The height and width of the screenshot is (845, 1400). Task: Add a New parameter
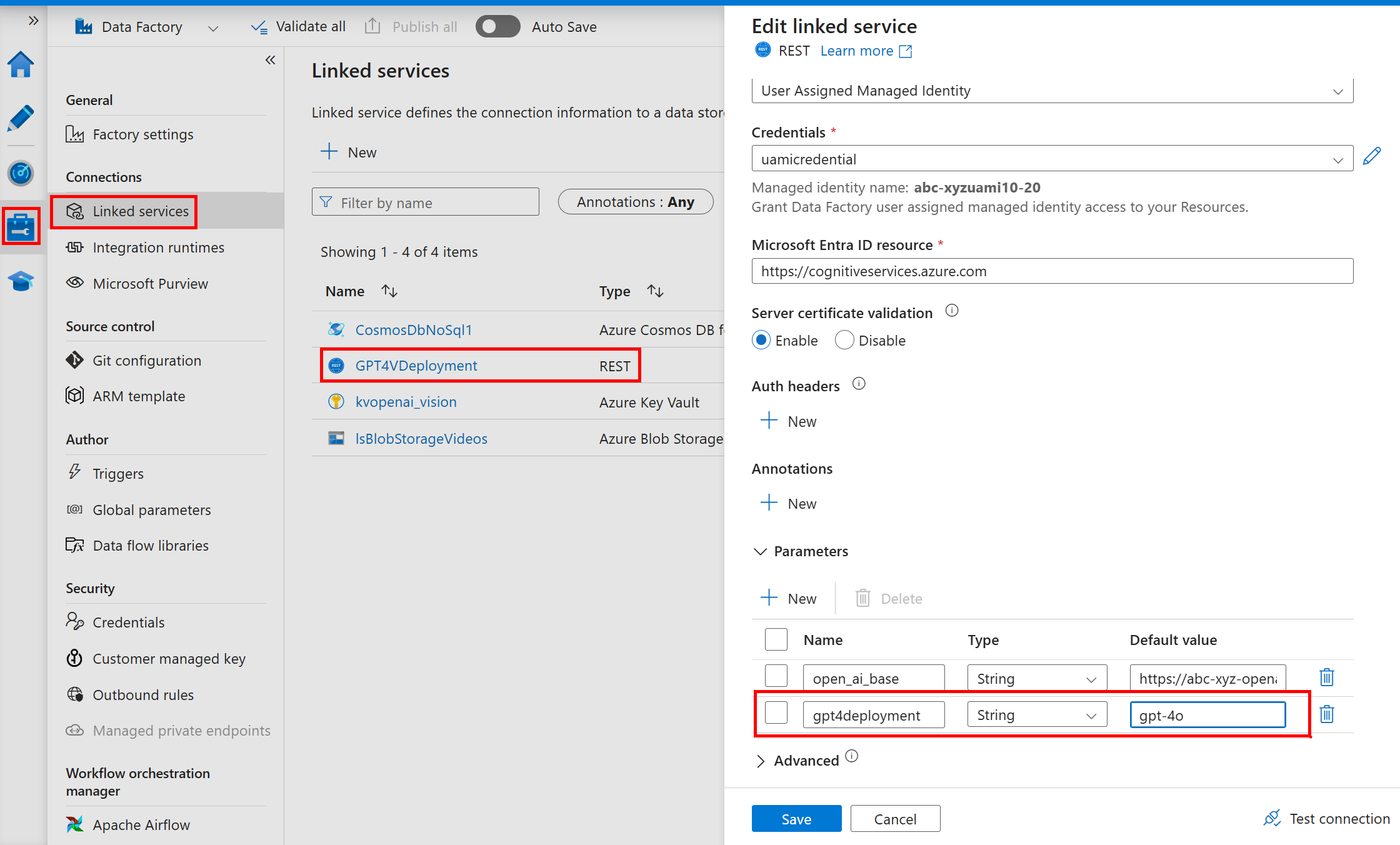[x=788, y=598]
